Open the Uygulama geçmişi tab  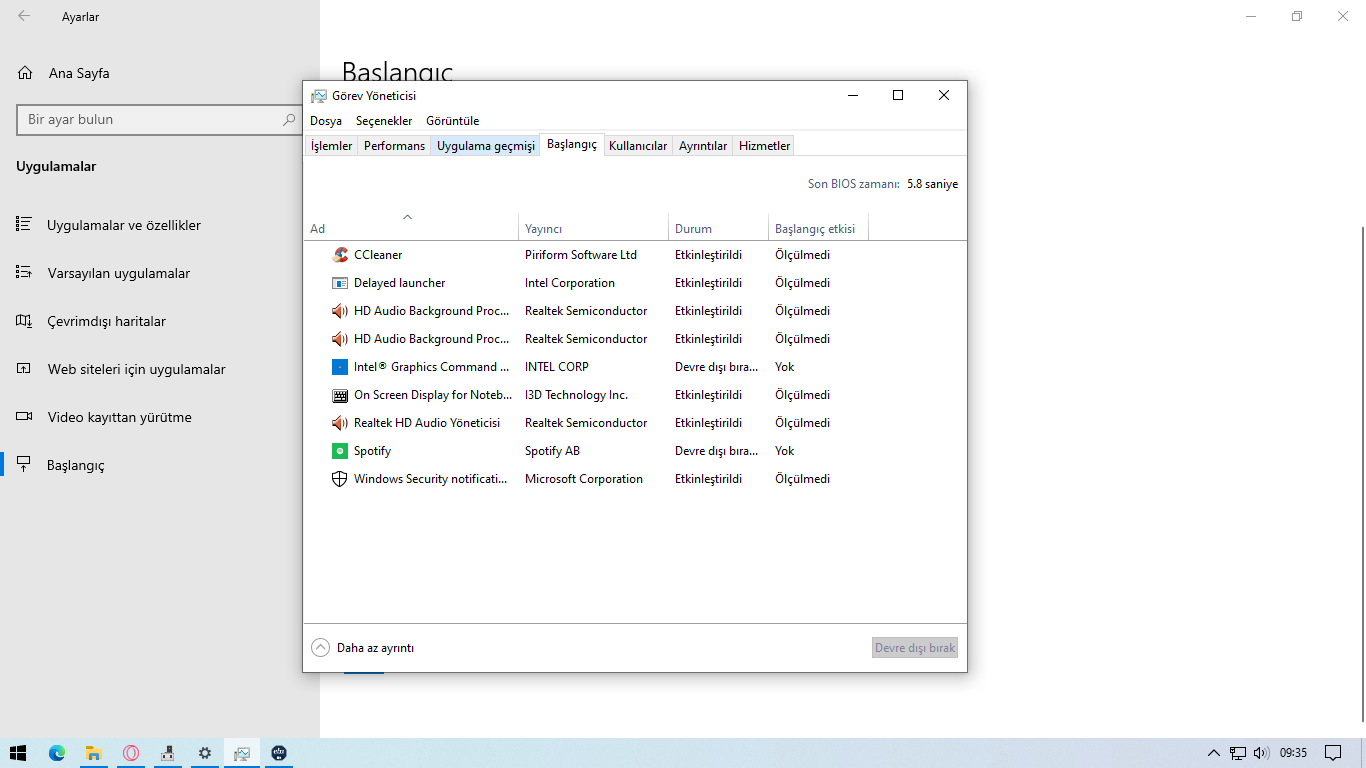point(486,146)
